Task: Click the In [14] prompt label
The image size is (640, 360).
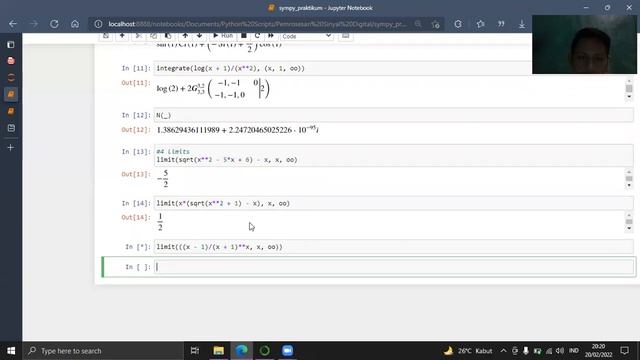Action: (136, 203)
